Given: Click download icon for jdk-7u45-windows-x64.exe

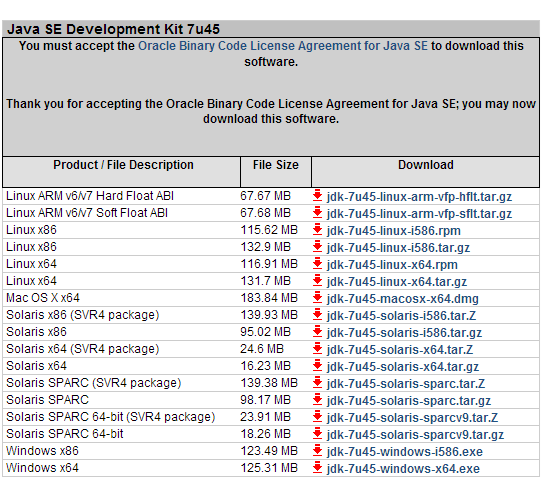Looking at the screenshot, I should click(317, 468).
